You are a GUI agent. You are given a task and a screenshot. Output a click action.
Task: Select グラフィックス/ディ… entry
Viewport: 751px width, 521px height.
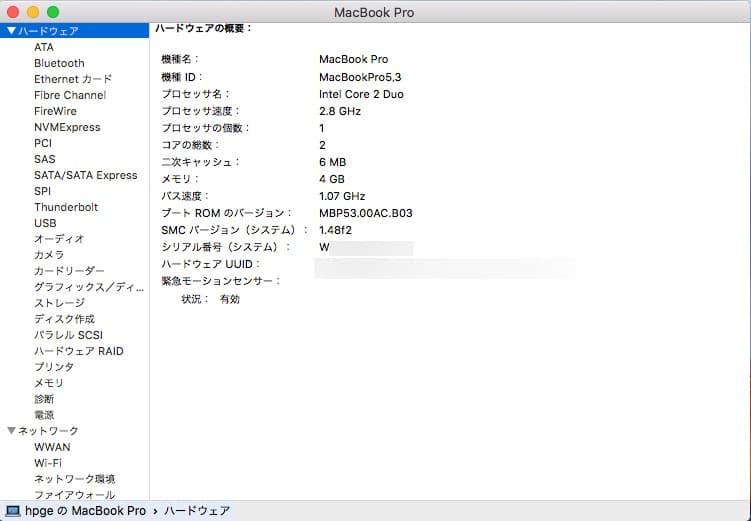[x=89, y=287]
